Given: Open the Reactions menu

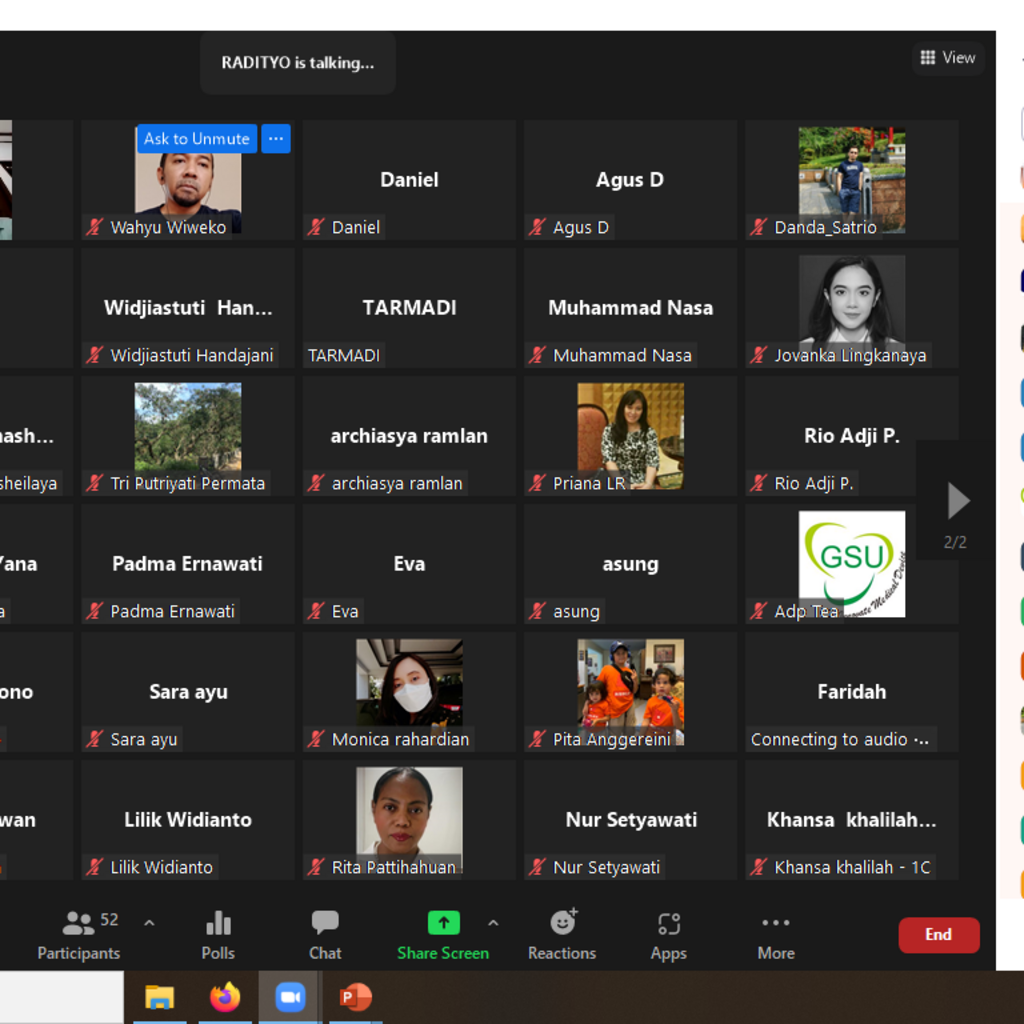Looking at the screenshot, I should tap(562, 934).
